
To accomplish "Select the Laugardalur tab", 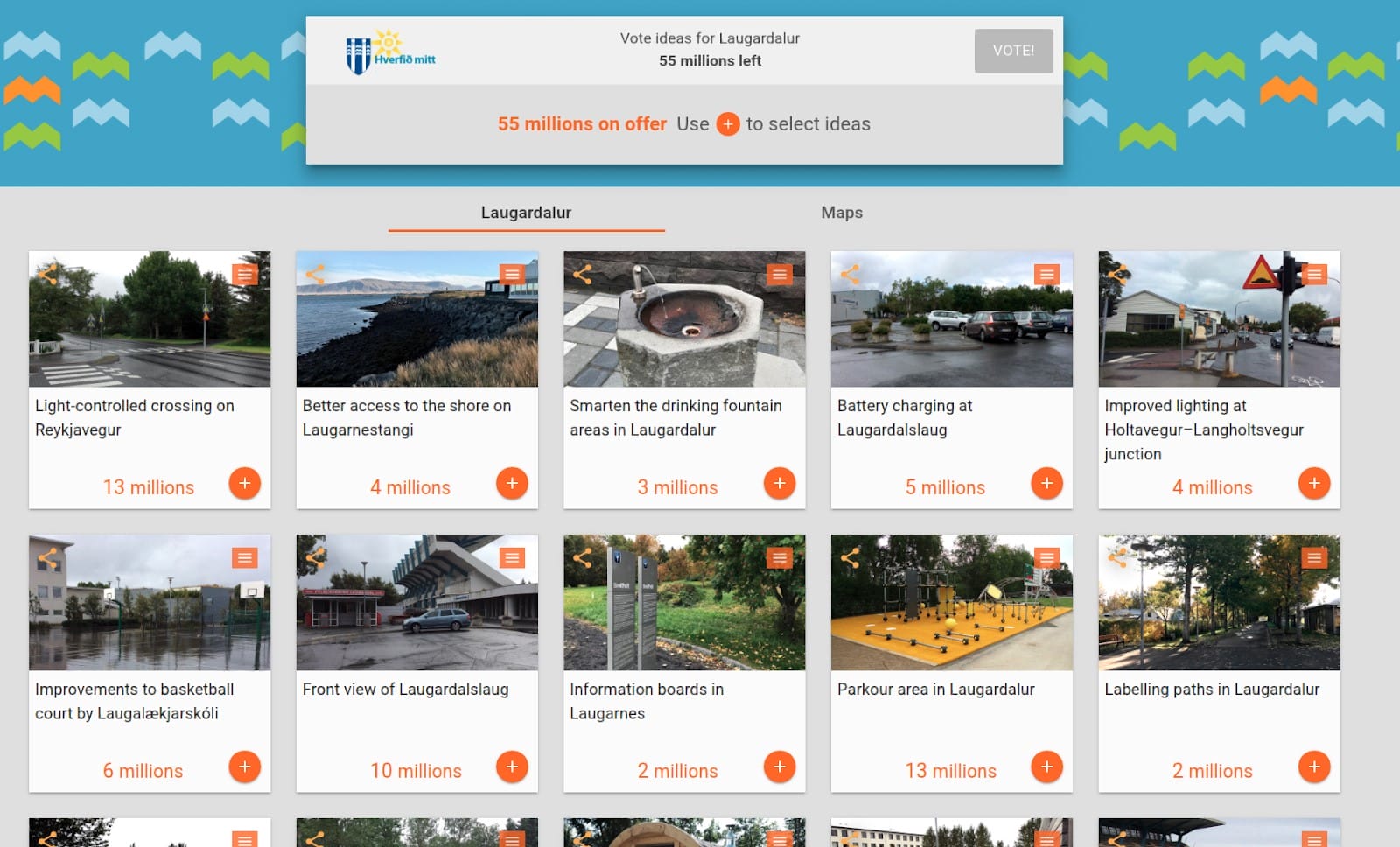I will [x=526, y=213].
